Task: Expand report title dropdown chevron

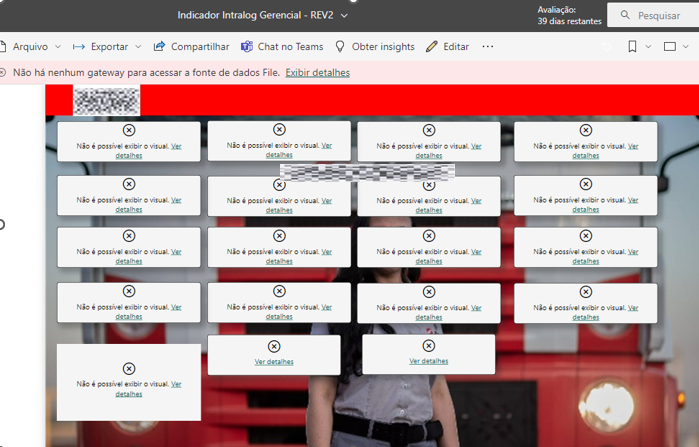Action: (344, 16)
